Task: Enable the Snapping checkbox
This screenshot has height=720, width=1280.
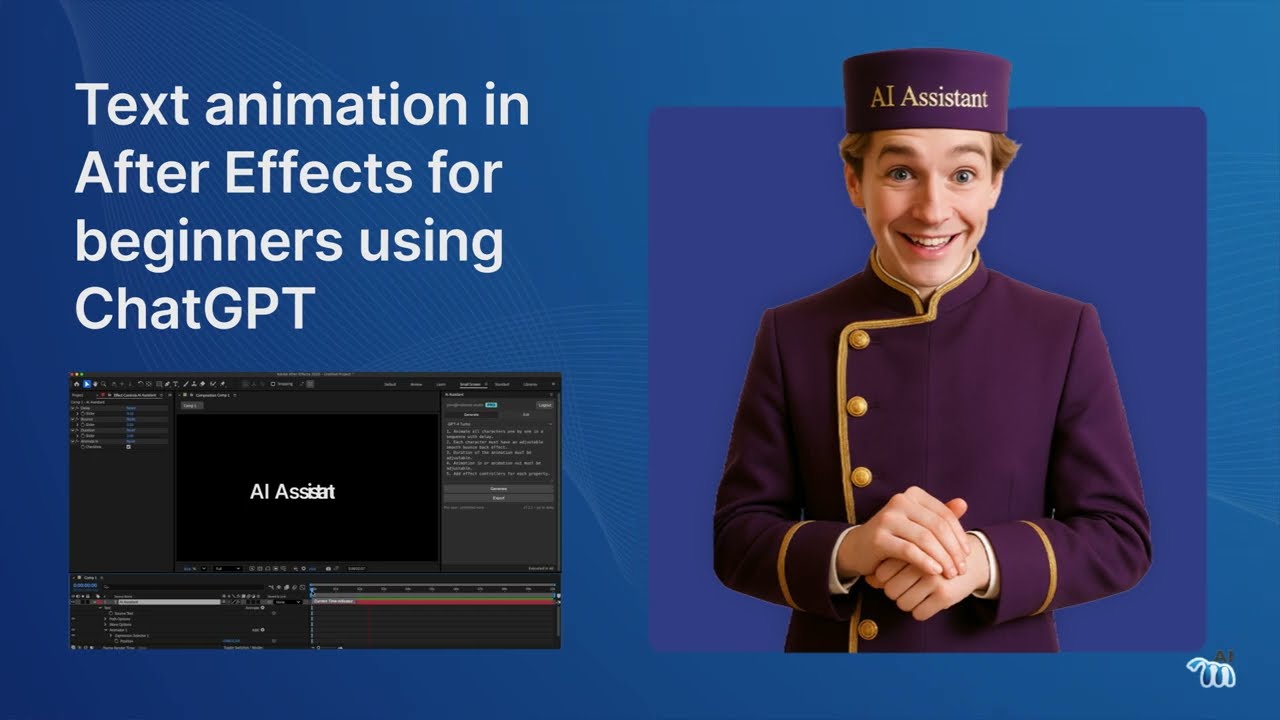Action: tap(272, 384)
